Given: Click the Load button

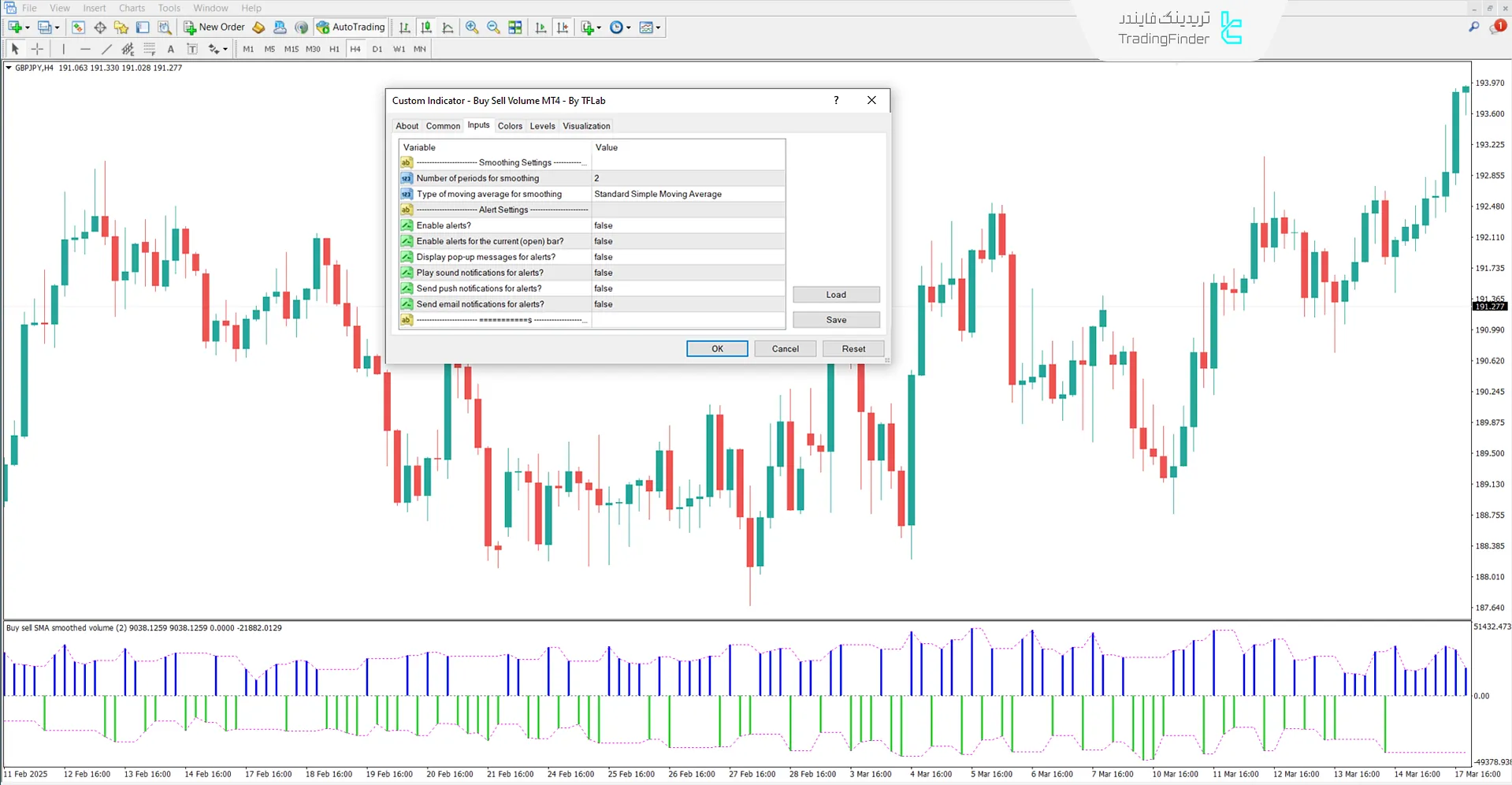Looking at the screenshot, I should pyautogui.click(x=836, y=294).
